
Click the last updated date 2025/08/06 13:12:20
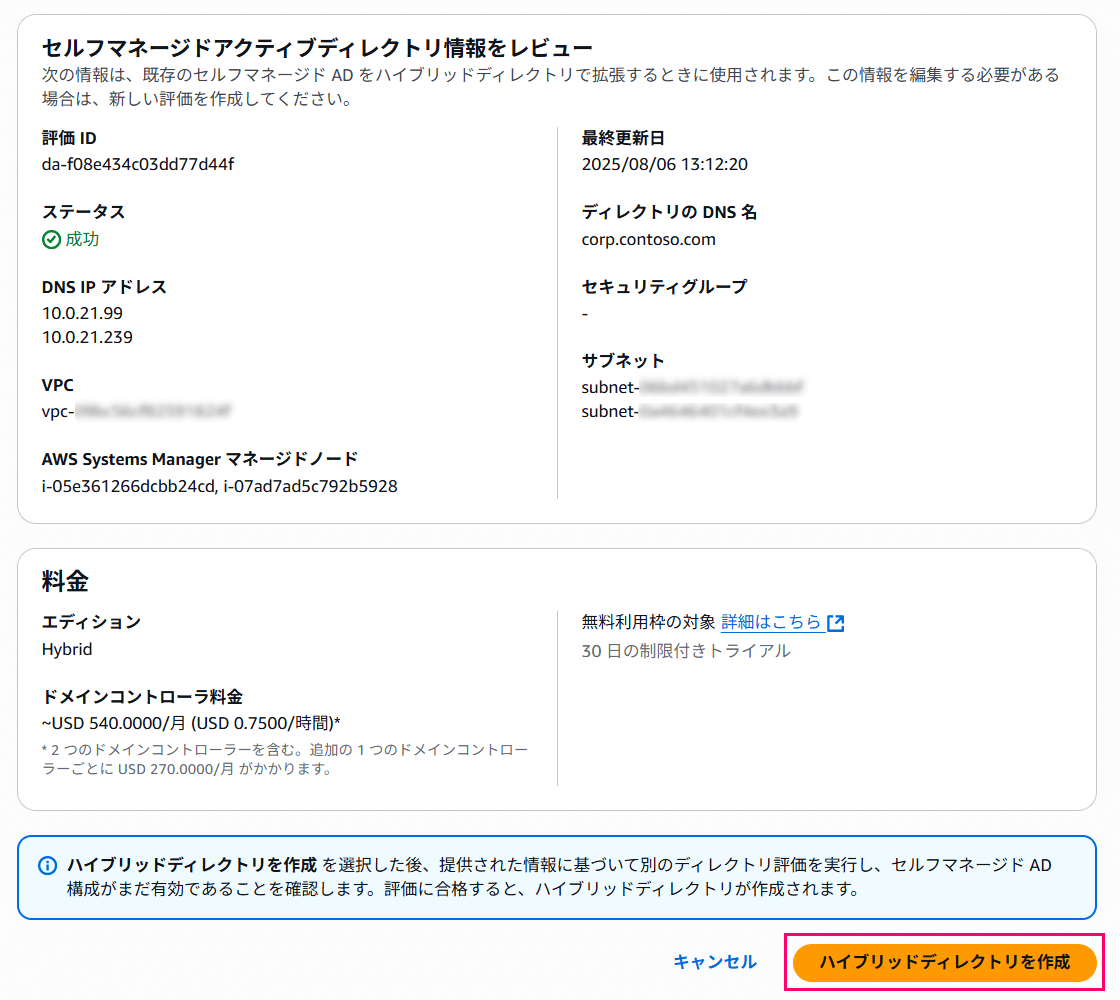664,164
